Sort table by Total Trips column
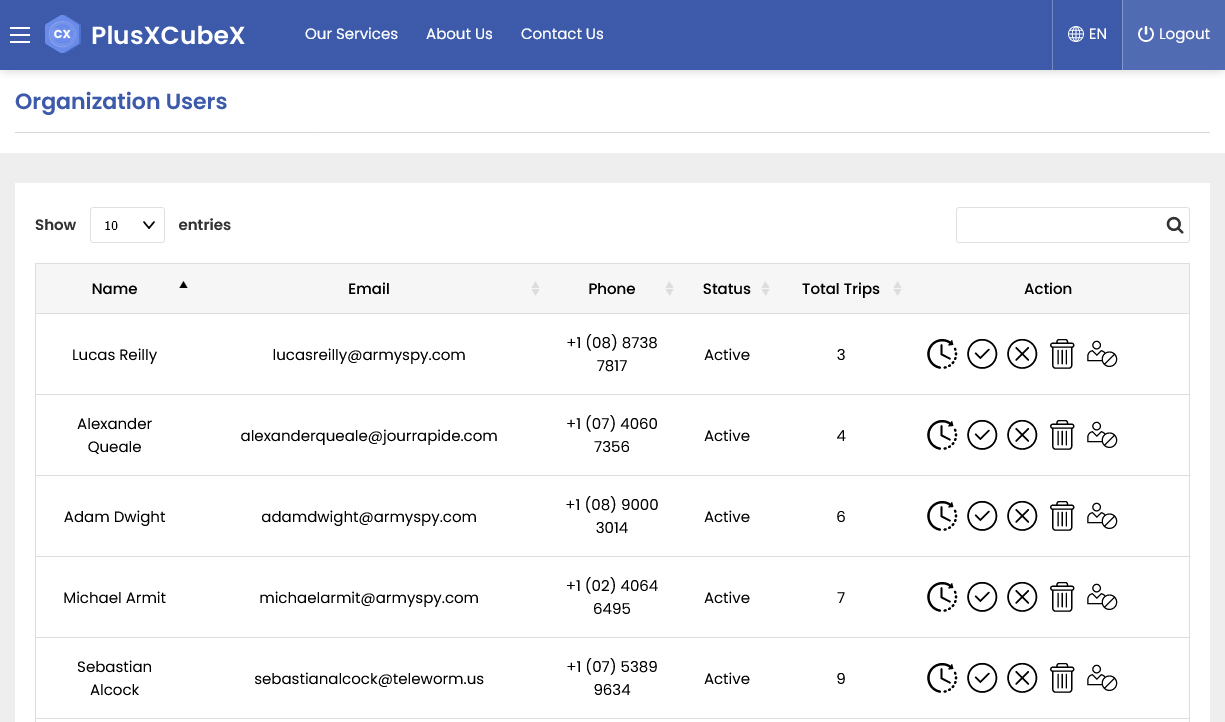1225x722 pixels. tap(841, 289)
